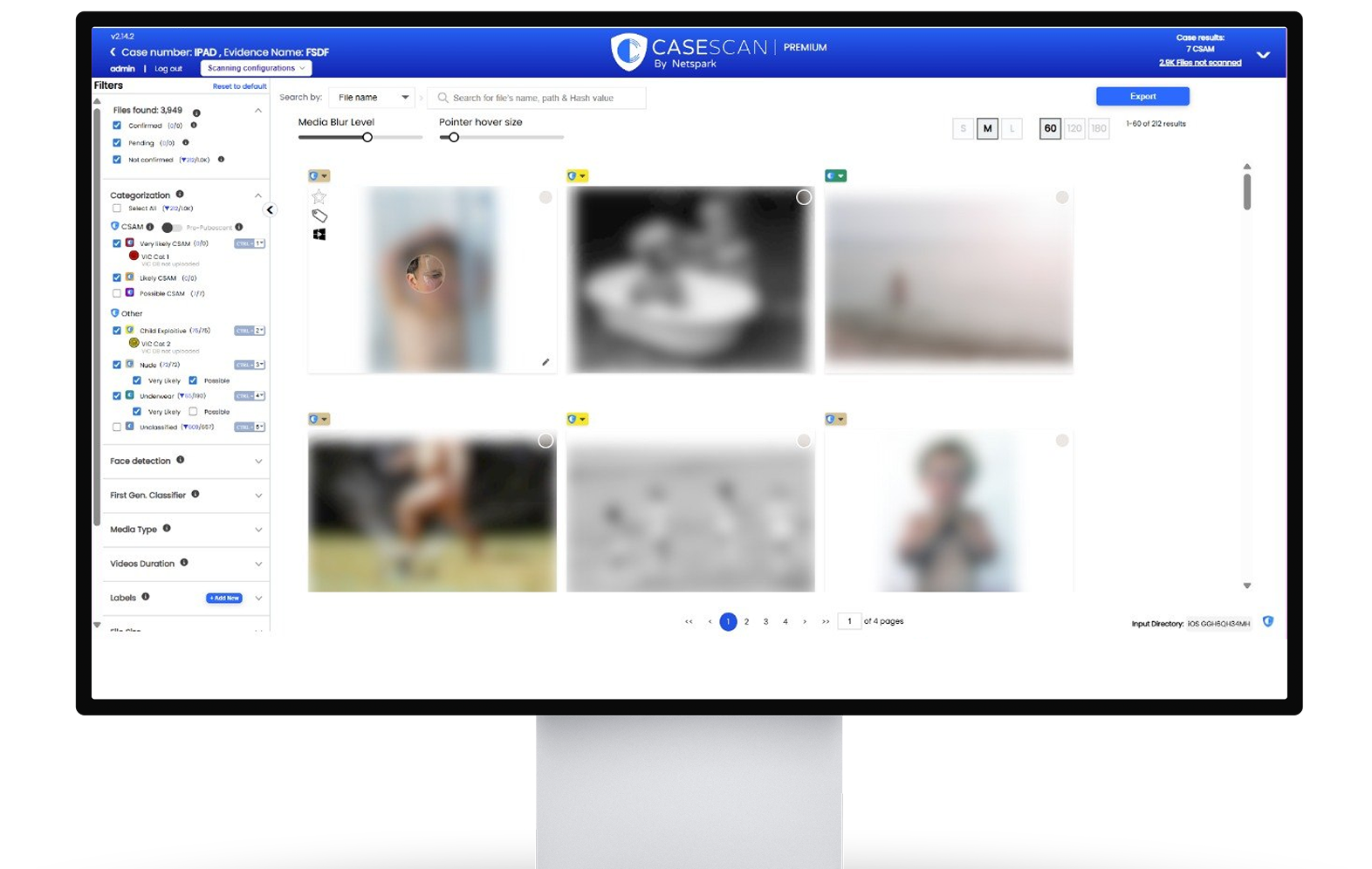
Task: Click the star favorite icon on first card
Action: (x=319, y=197)
